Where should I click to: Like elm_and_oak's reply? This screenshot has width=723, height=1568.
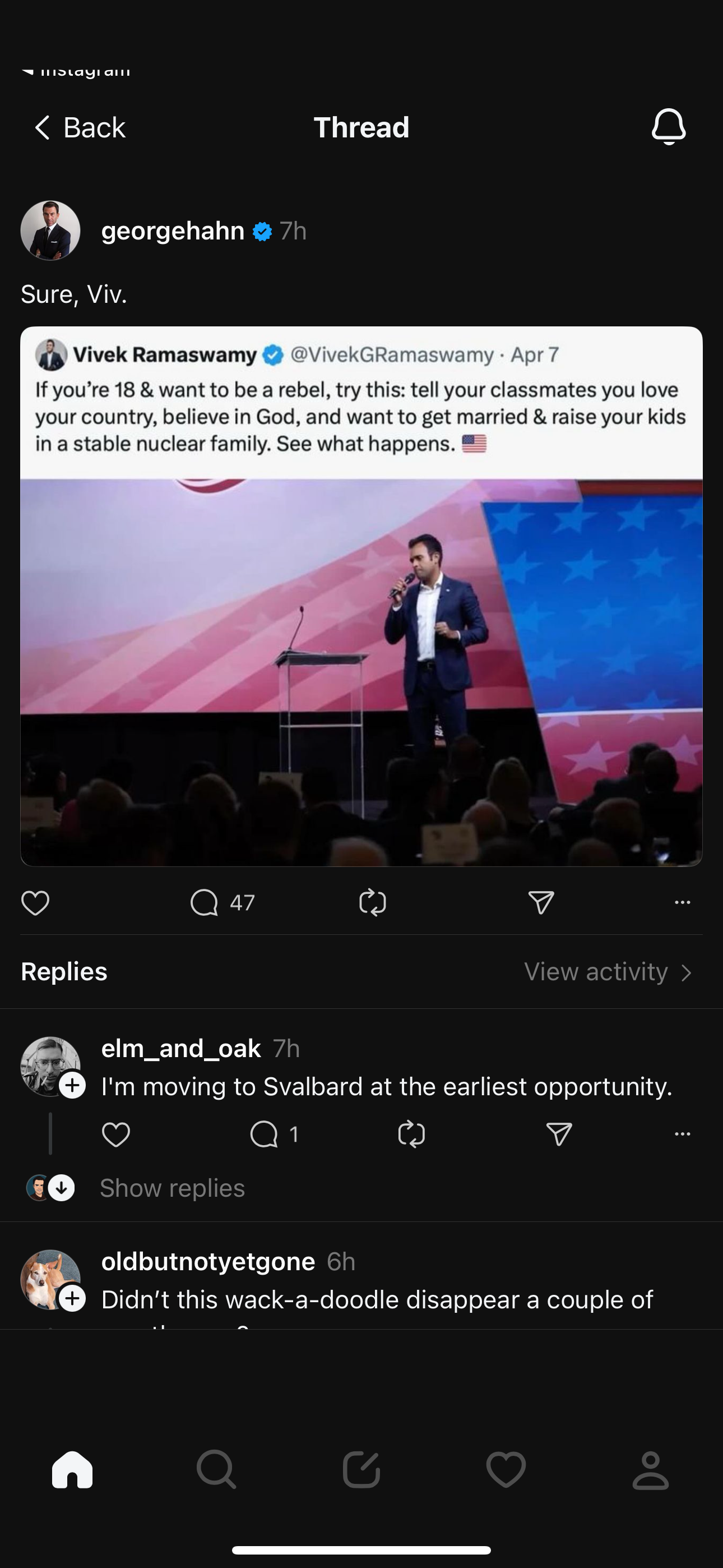pos(115,1134)
